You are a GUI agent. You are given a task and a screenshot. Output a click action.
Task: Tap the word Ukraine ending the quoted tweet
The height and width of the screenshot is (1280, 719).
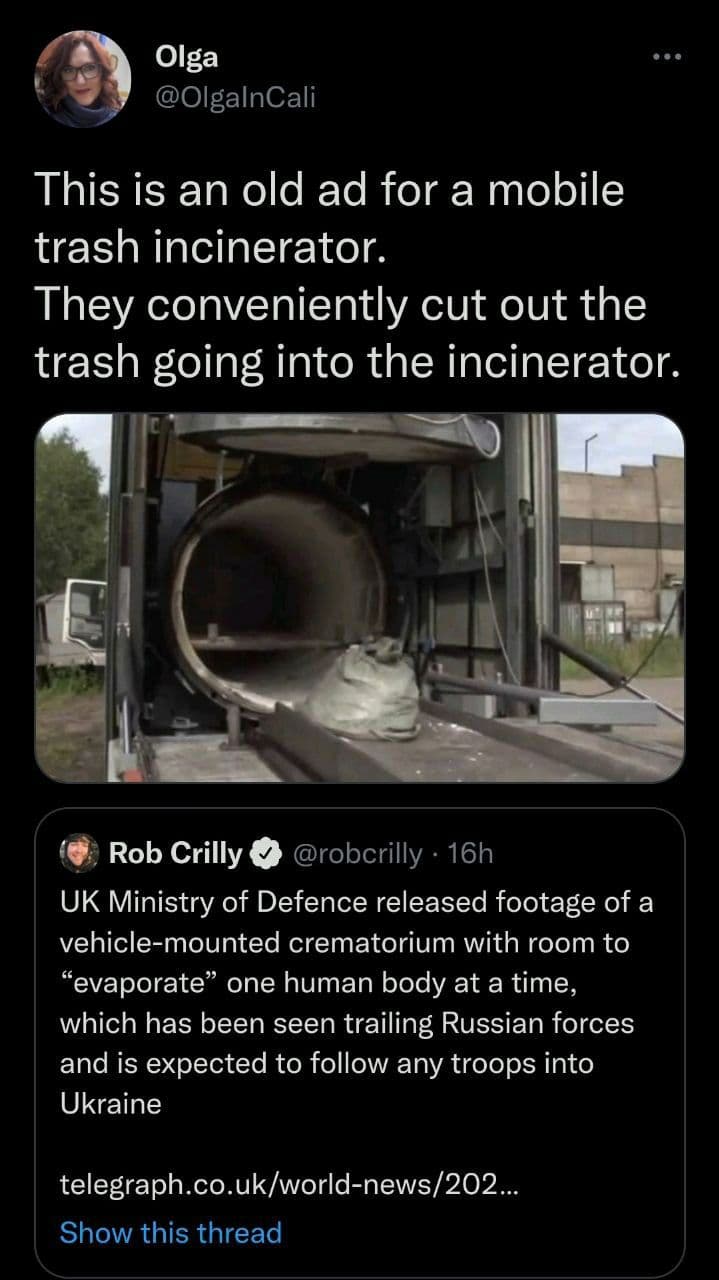pyautogui.click(x=111, y=1104)
